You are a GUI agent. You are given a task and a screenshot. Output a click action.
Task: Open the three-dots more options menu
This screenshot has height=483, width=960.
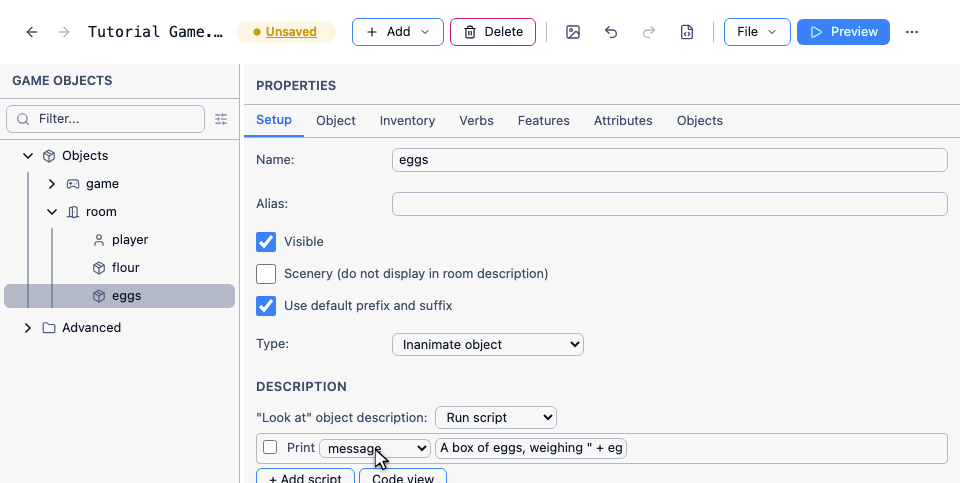click(912, 32)
